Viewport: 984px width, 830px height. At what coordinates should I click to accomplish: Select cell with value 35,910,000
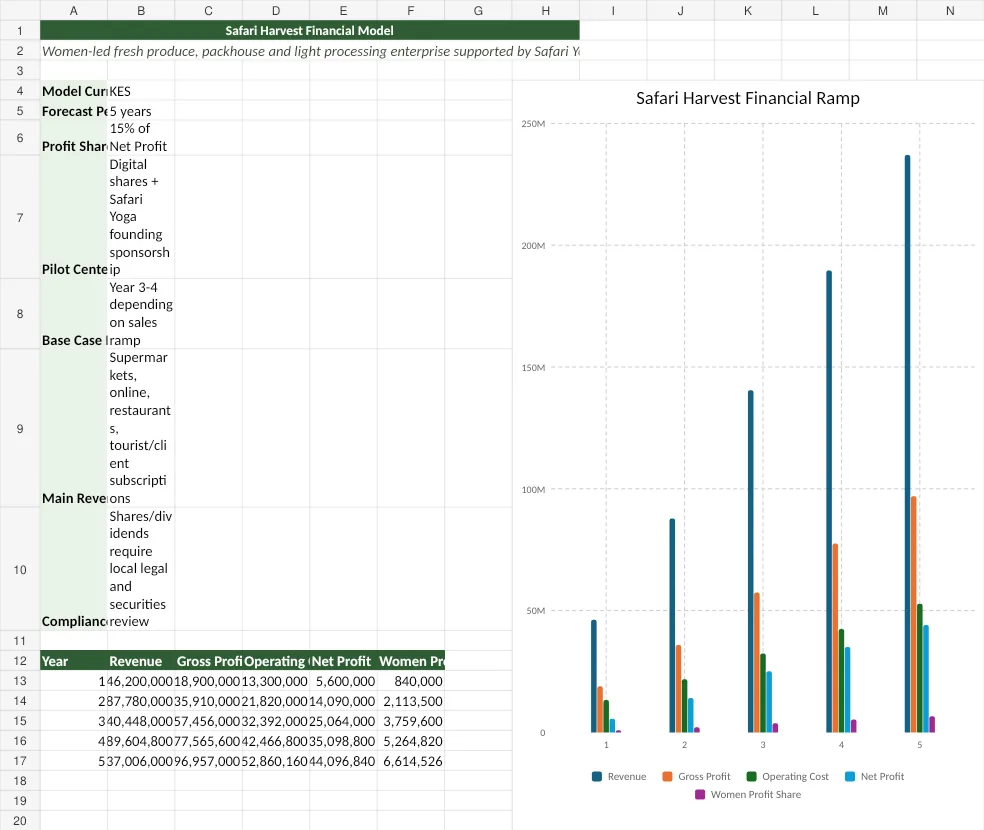(x=208, y=701)
